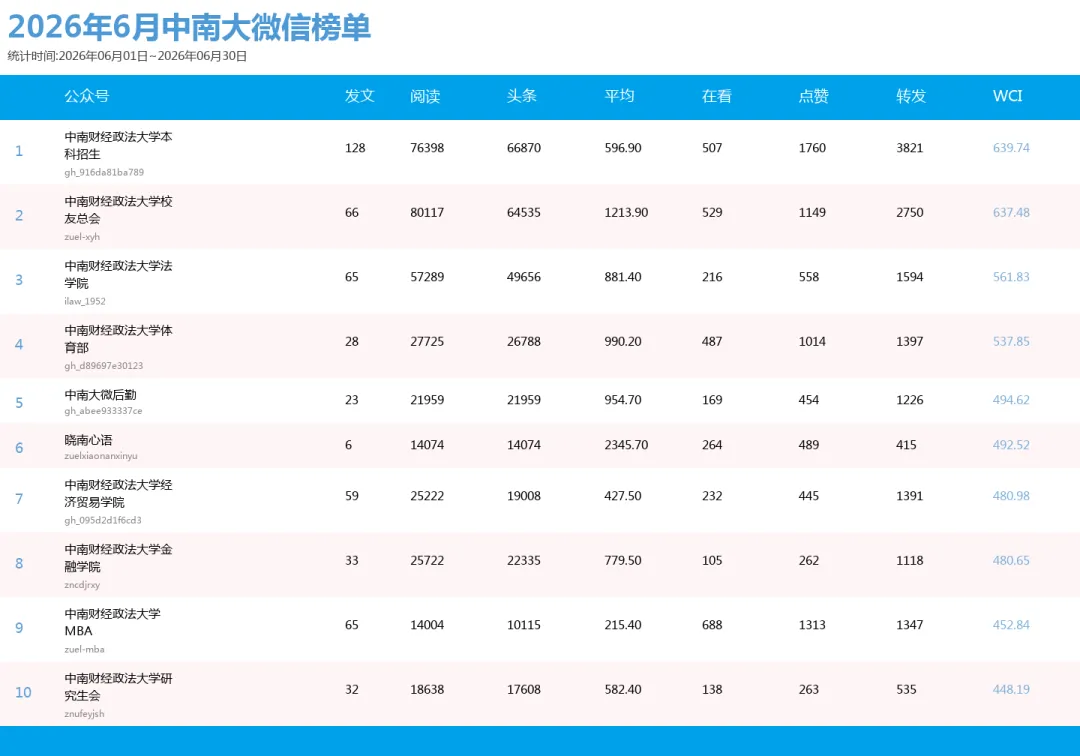
Task: Click account ID zuelxiaonanxinyu
Action: pyautogui.click(x=101, y=456)
